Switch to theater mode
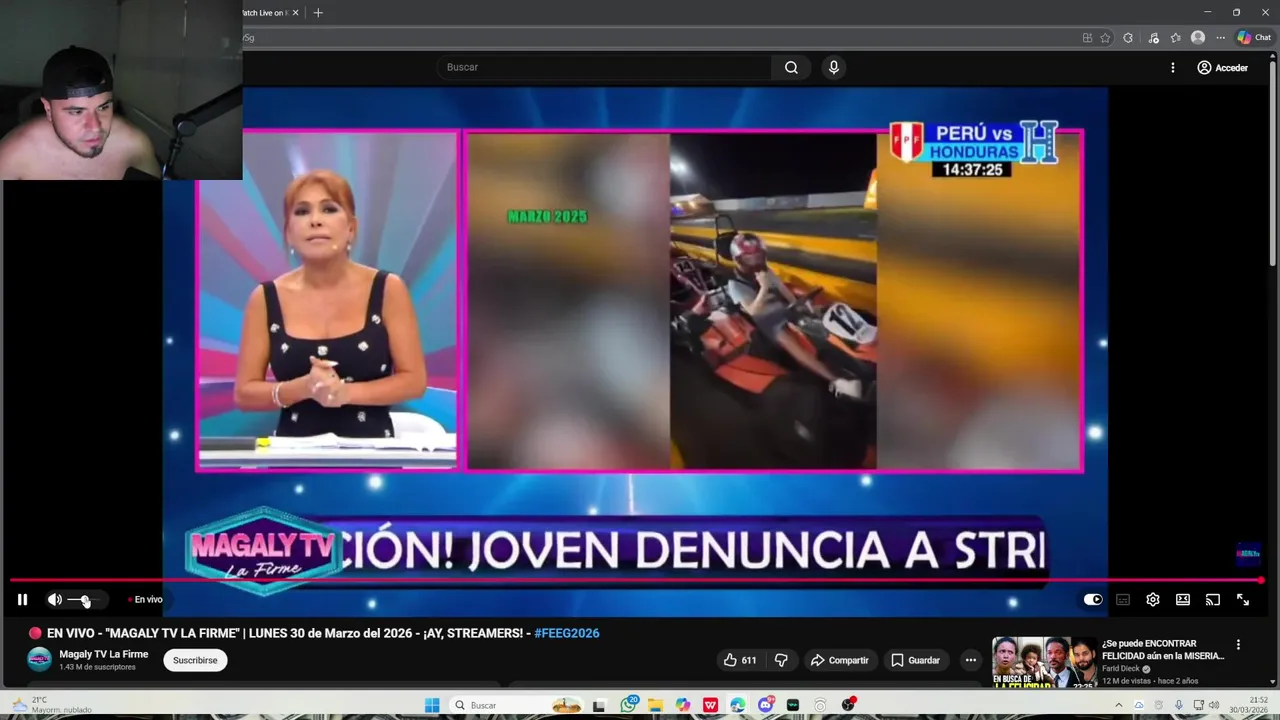 1183,599
